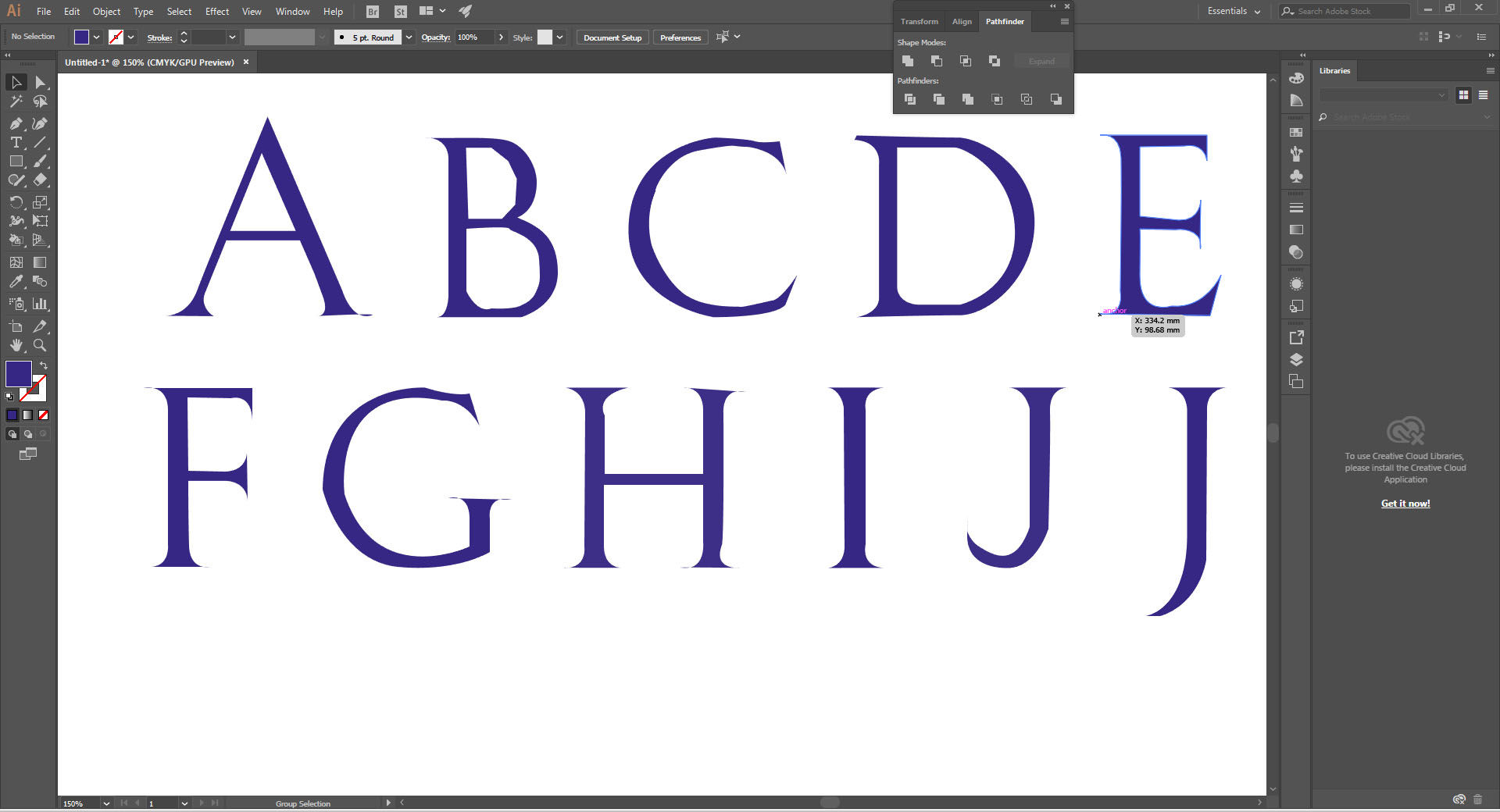Select the Column Graph tool
Viewport: 1500px width, 812px height.
40,304
